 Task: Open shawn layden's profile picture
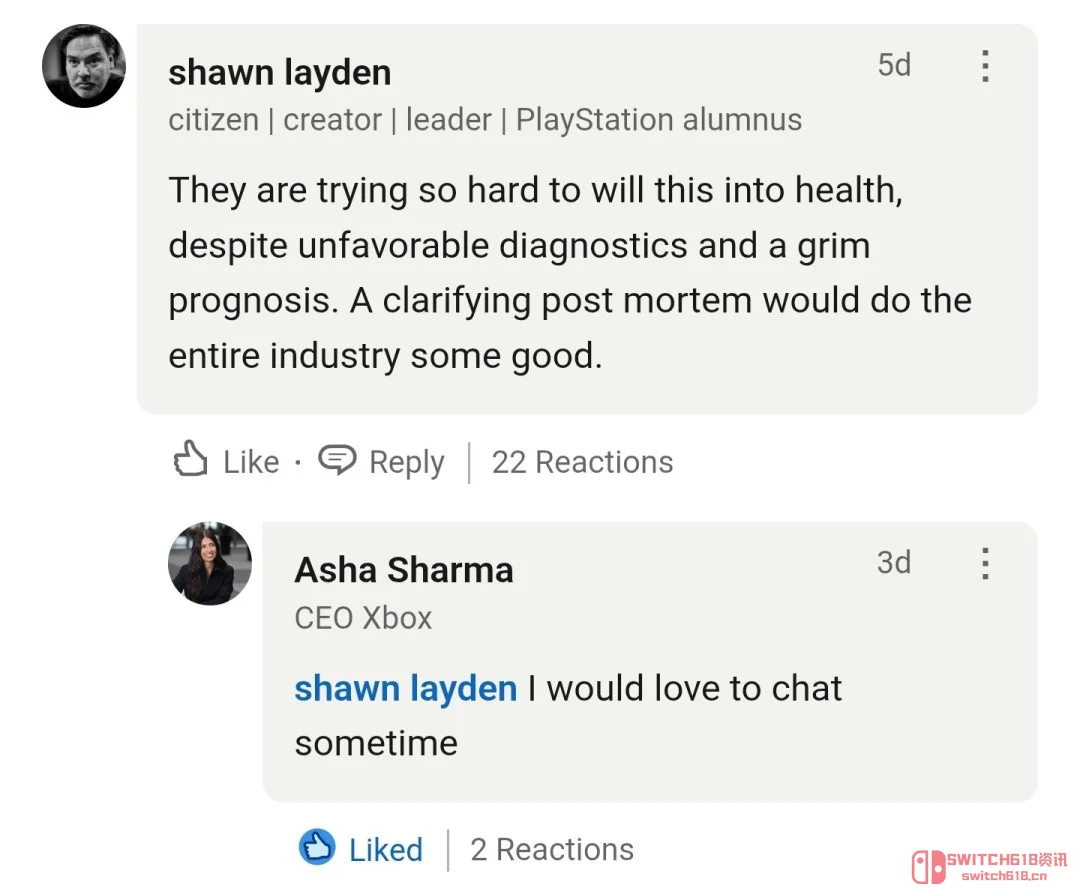coord(83,66)
